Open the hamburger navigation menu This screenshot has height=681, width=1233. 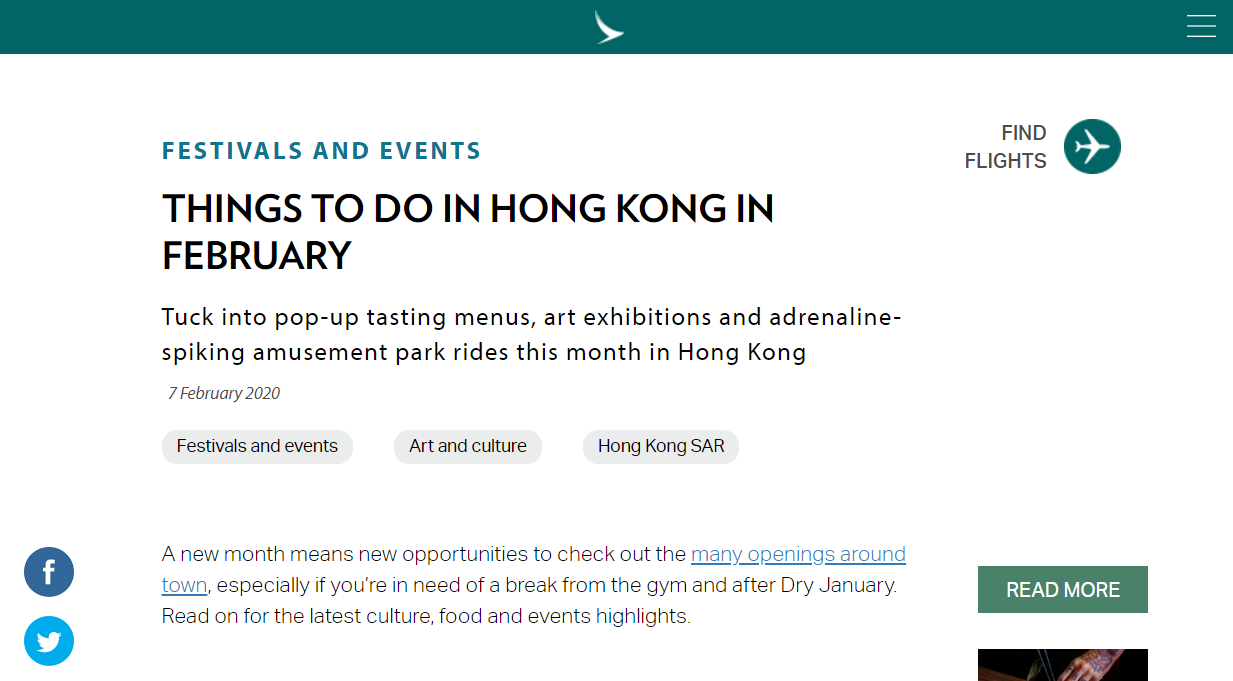pos(1201,26)
